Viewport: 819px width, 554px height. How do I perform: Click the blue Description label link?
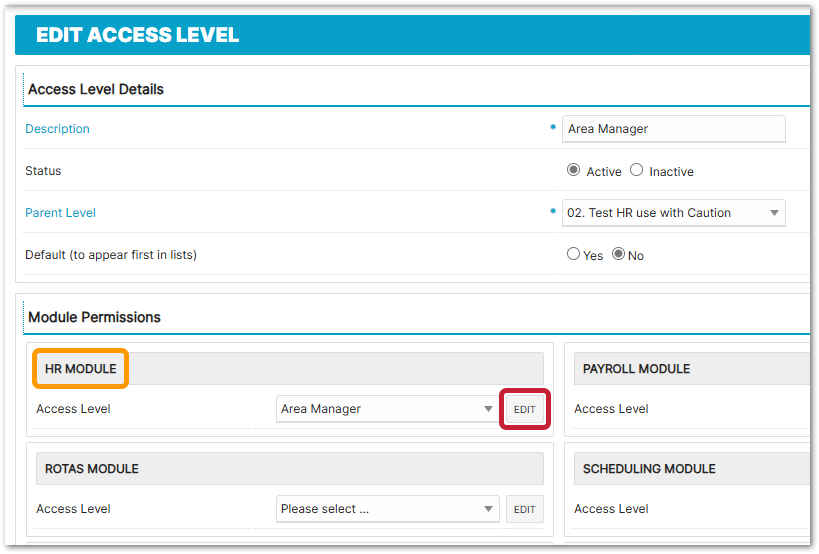57,129
